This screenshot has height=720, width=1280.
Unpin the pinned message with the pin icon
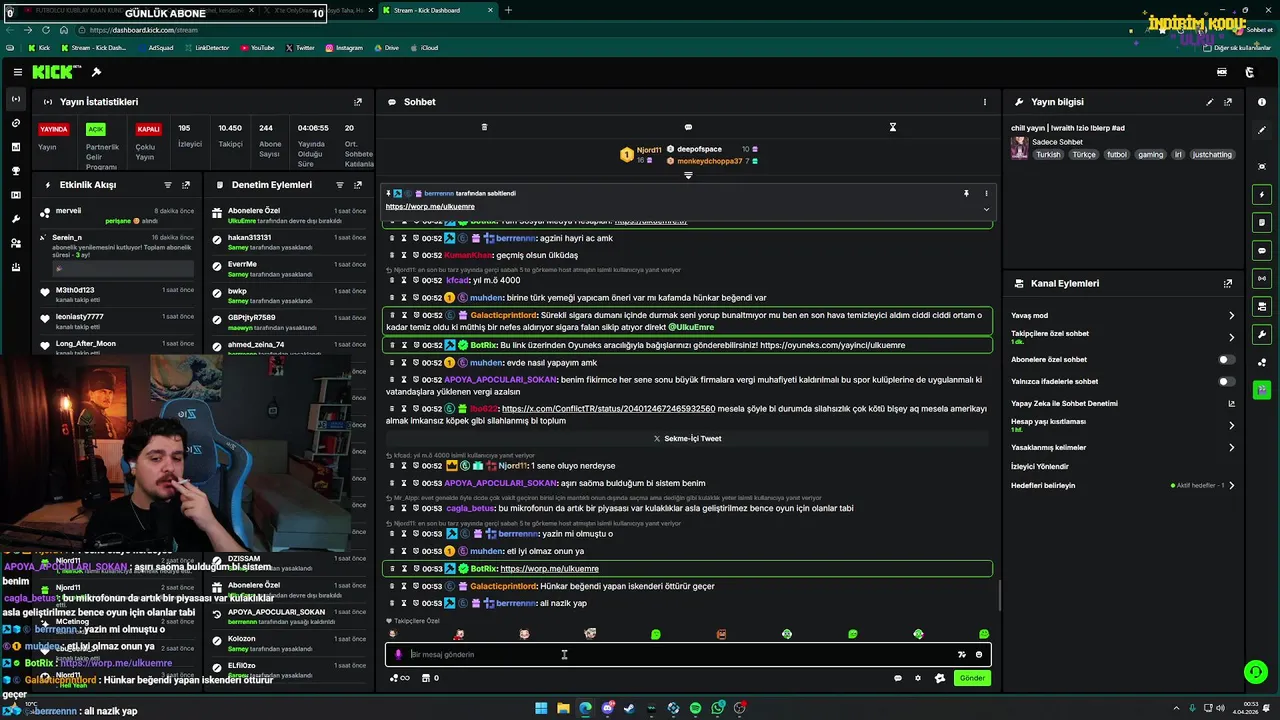click(966, 193)
